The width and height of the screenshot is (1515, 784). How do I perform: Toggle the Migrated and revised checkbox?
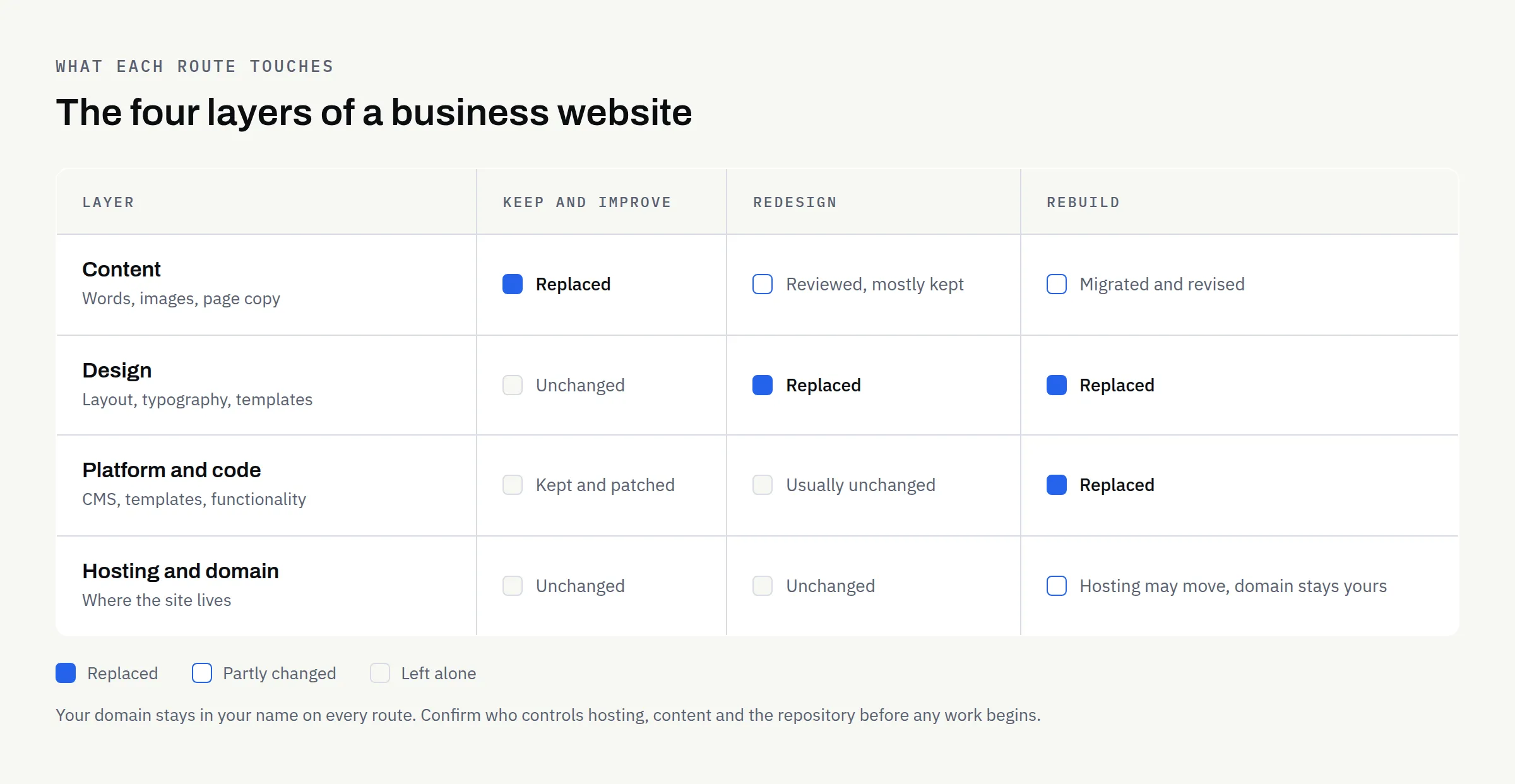1057,284
